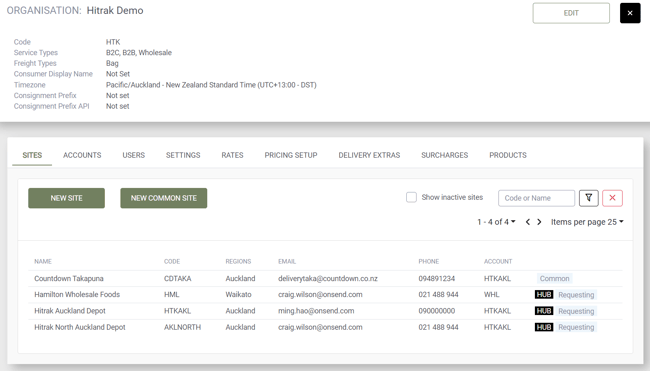
Task: Click the New Site button
Action: (x=66, y=198)
